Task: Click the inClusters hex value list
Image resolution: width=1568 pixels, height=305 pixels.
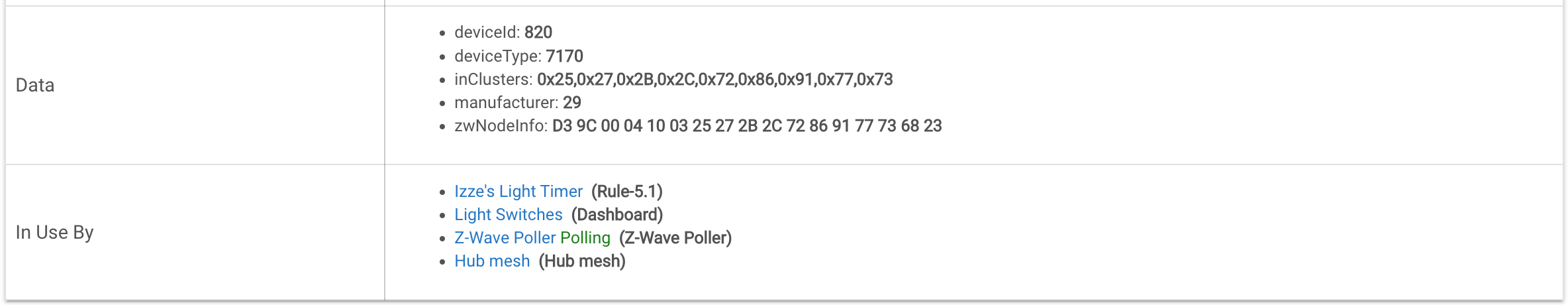Action: [715, 80]
